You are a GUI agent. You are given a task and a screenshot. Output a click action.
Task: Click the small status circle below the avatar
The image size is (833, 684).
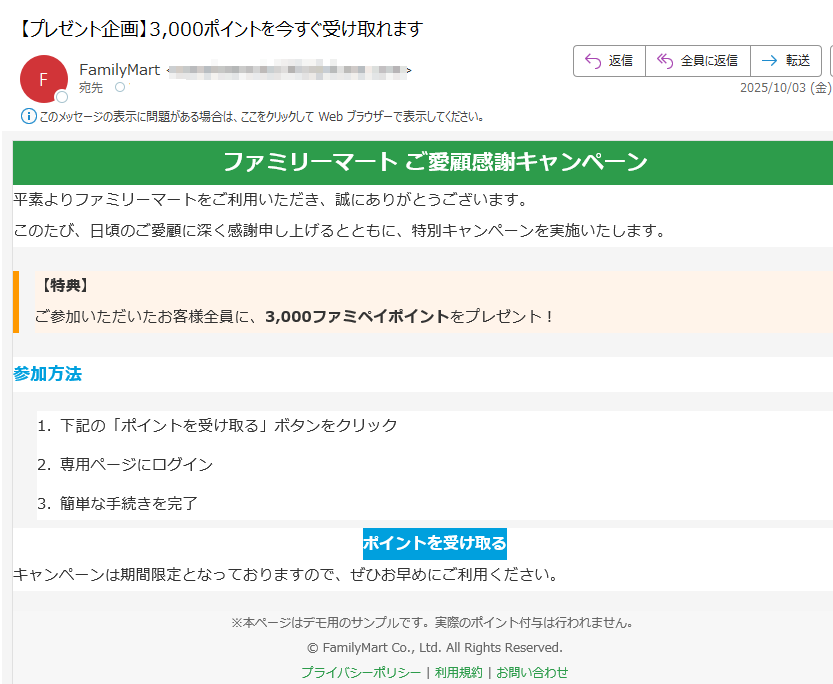[61, 95]
